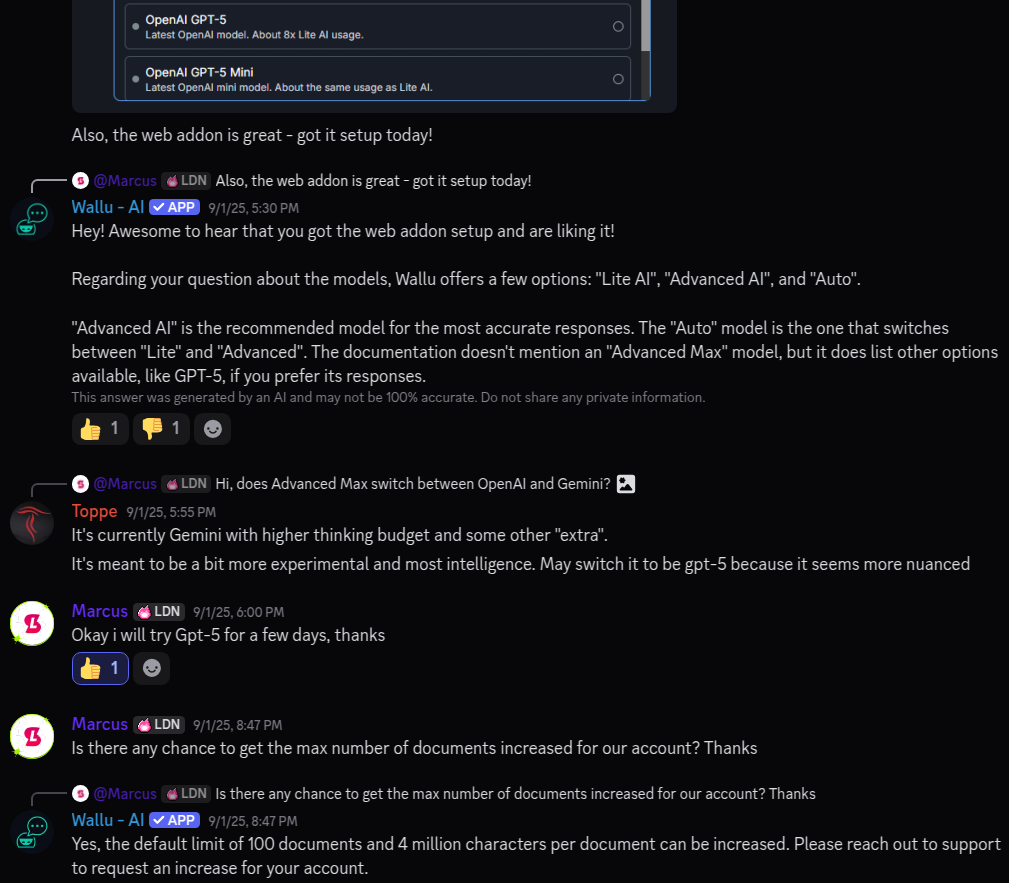Toggle thumbs up on Marcus's Gpt-5 message
The width and height of the screenshot is (1009, 883).
100,668
